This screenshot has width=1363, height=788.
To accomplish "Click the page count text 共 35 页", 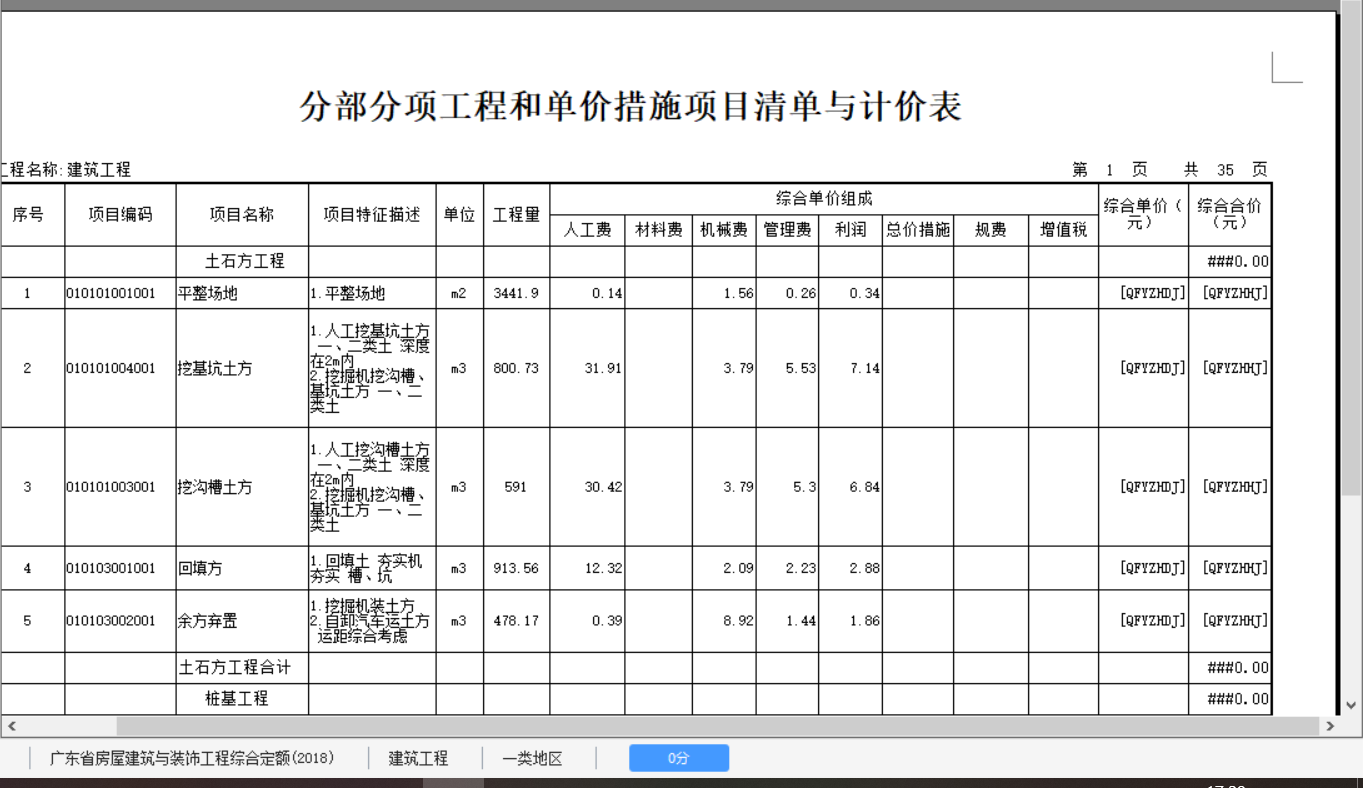I will pos(1226,170).
